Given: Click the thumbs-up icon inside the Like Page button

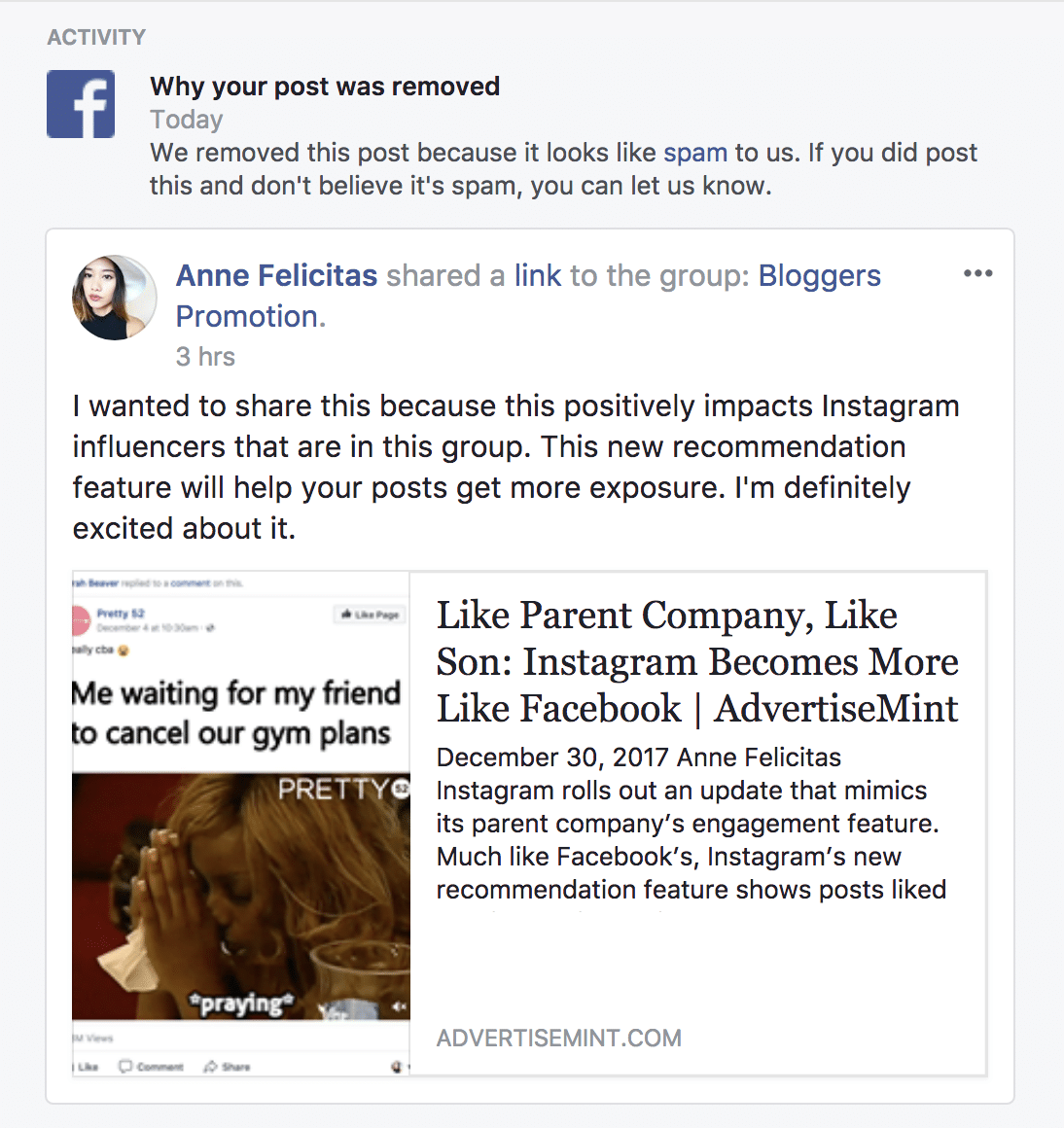Looking at the screenshot, I should (x=346, y=615).
